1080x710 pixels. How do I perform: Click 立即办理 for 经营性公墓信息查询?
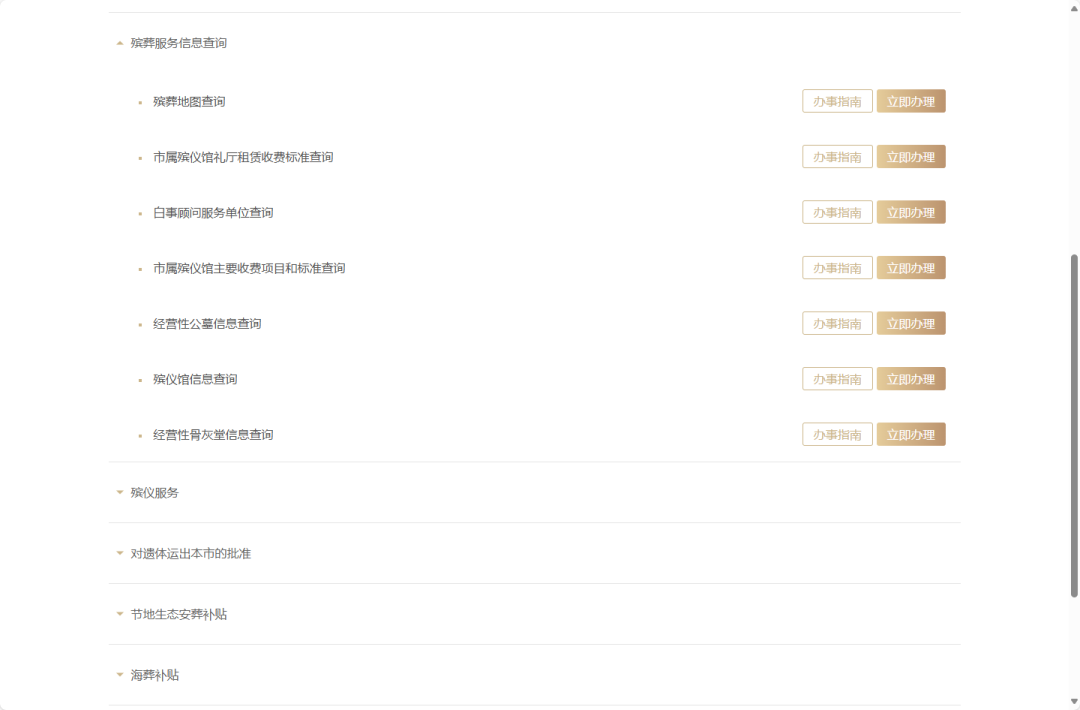coord(911,324)
